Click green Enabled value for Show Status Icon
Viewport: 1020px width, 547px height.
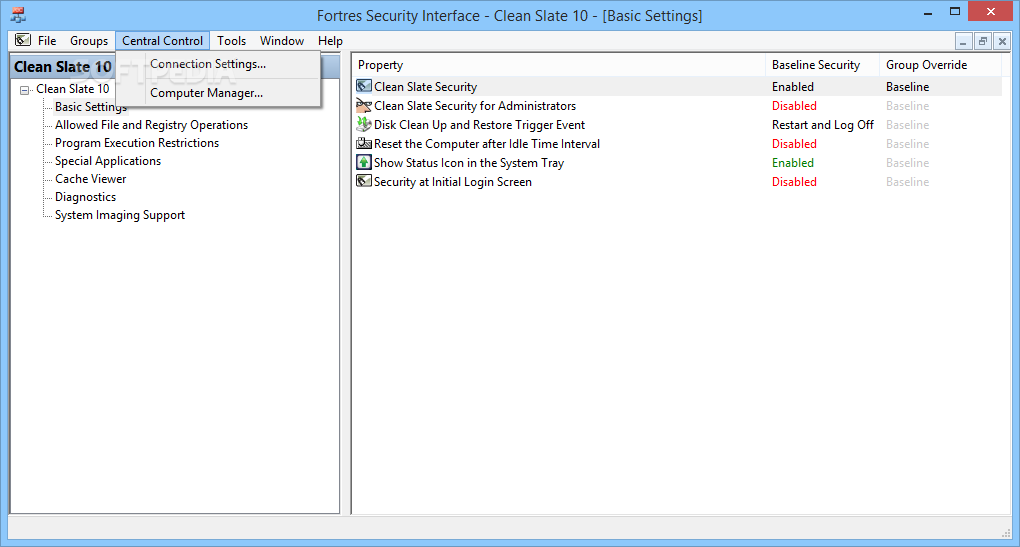(x=793, y=163)
